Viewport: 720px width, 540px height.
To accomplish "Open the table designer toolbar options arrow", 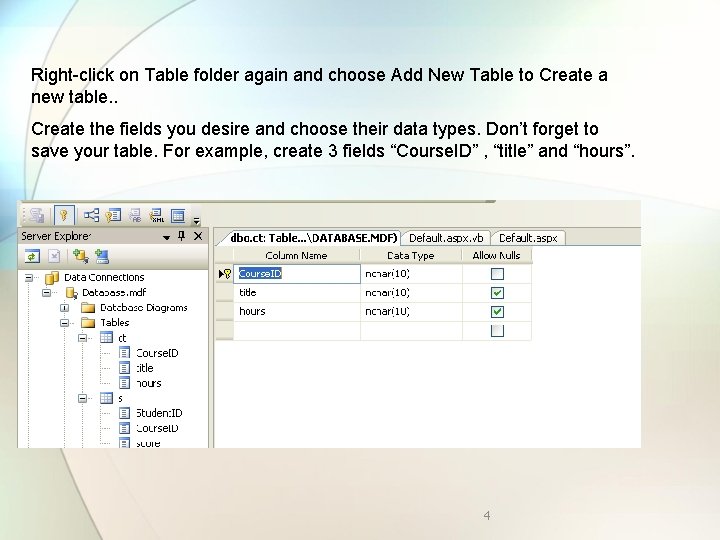I will [197, 220].
